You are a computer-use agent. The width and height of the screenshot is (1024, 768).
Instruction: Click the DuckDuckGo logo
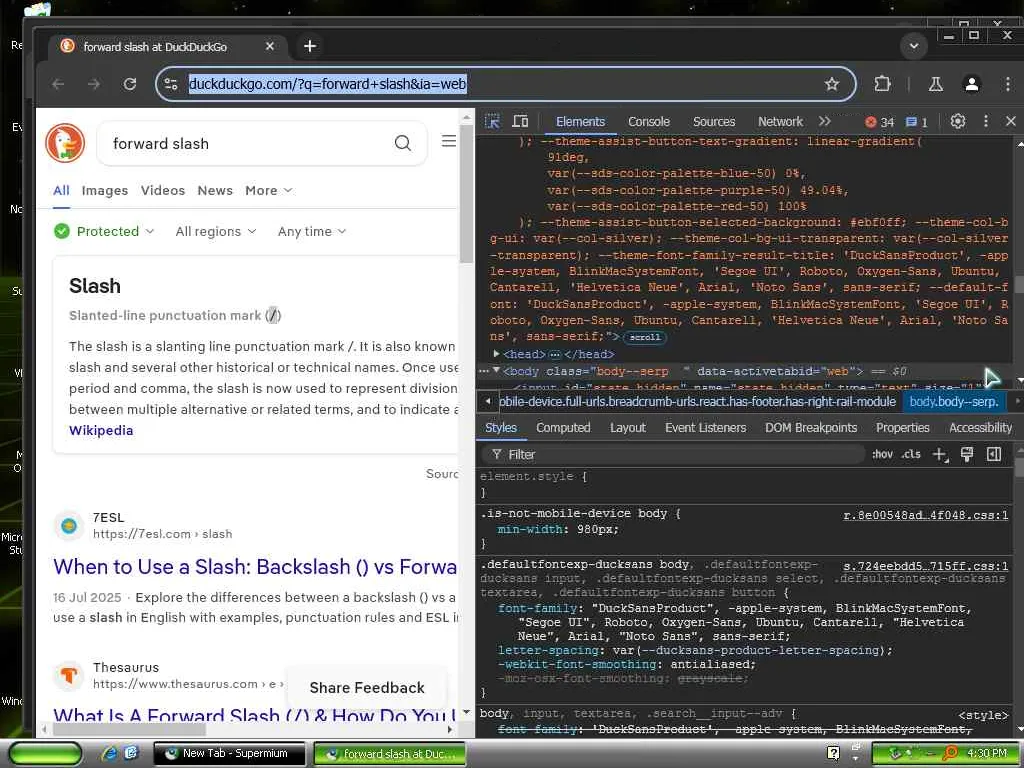[65, 143]
